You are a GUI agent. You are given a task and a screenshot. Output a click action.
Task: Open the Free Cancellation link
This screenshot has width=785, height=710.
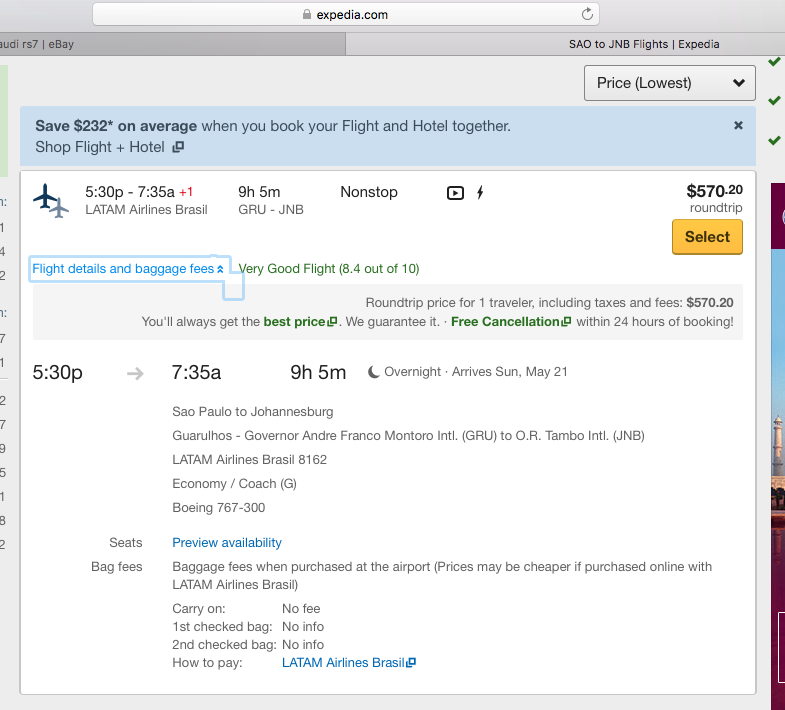coord(510,321)
